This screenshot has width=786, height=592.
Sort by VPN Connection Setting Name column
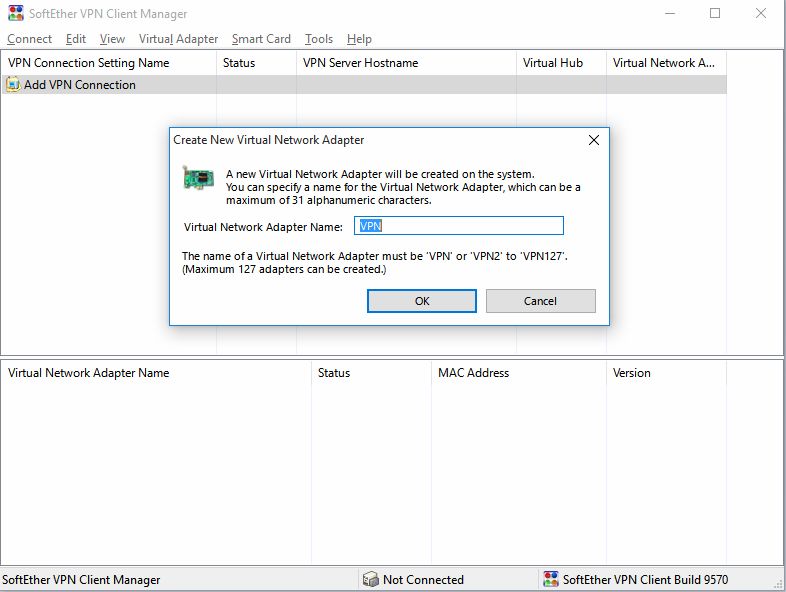click(109, 63)
